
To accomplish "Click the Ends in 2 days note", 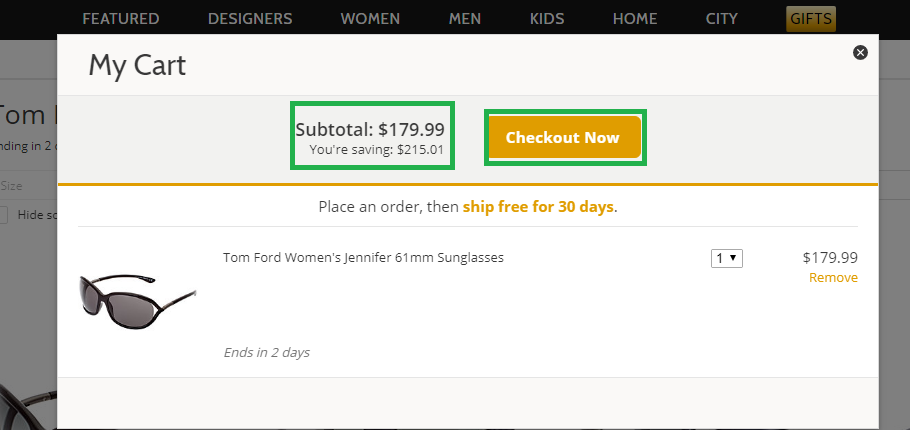I will [266, 352].
